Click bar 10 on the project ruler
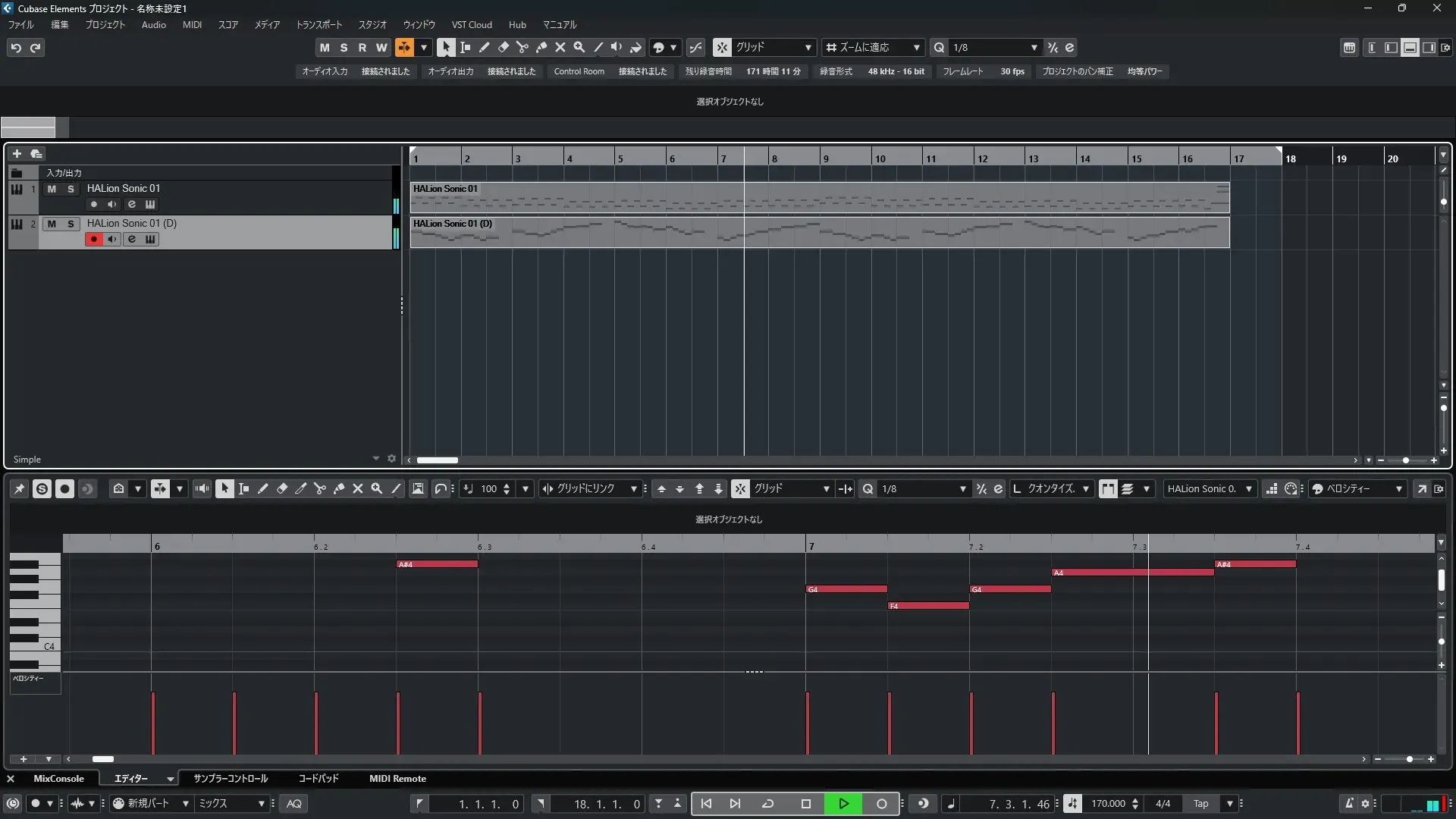This screenshot has height=819, width=1456. 880,158
